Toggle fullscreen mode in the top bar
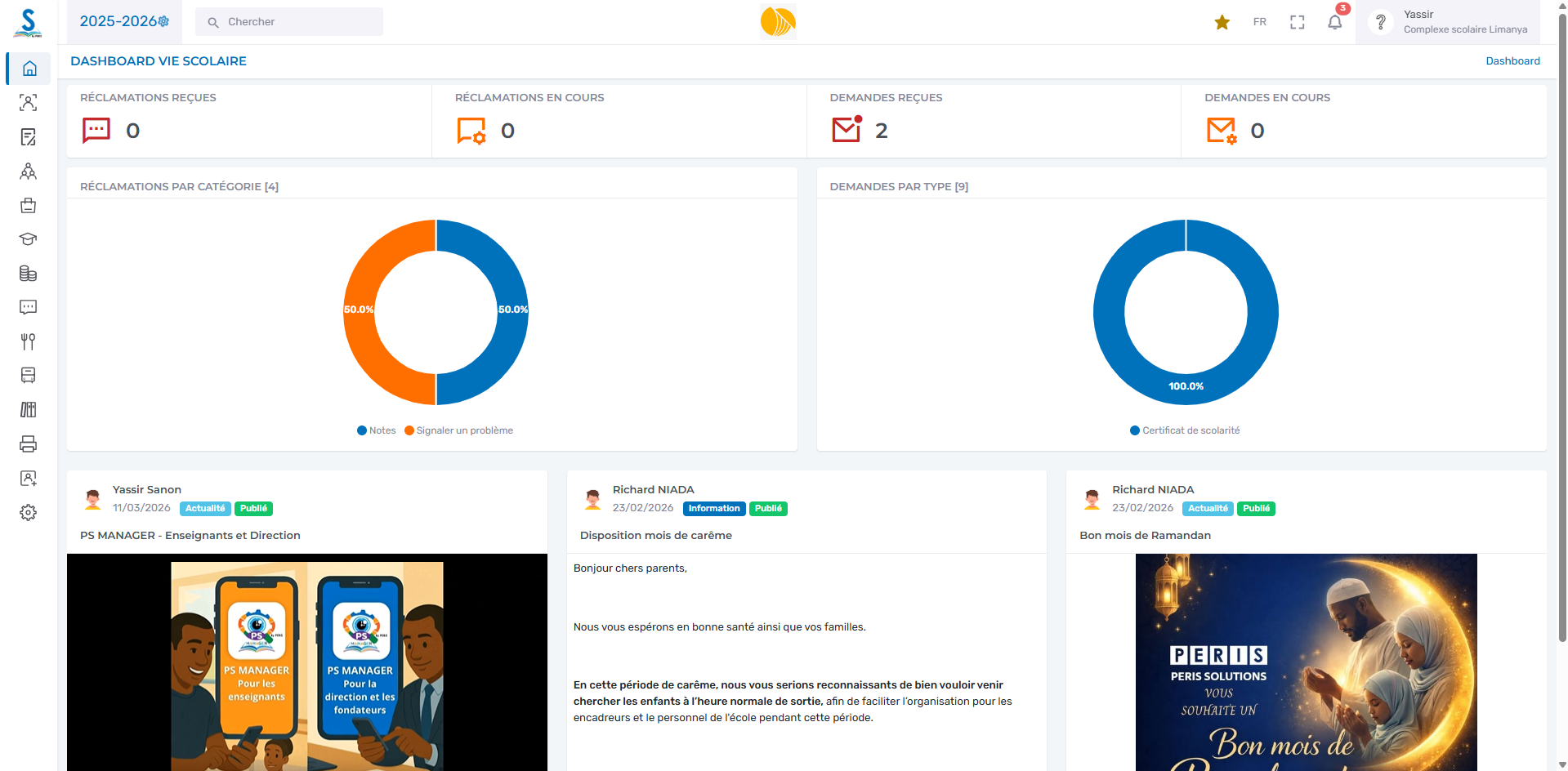1568x771 pixels. pos(1297,22)
